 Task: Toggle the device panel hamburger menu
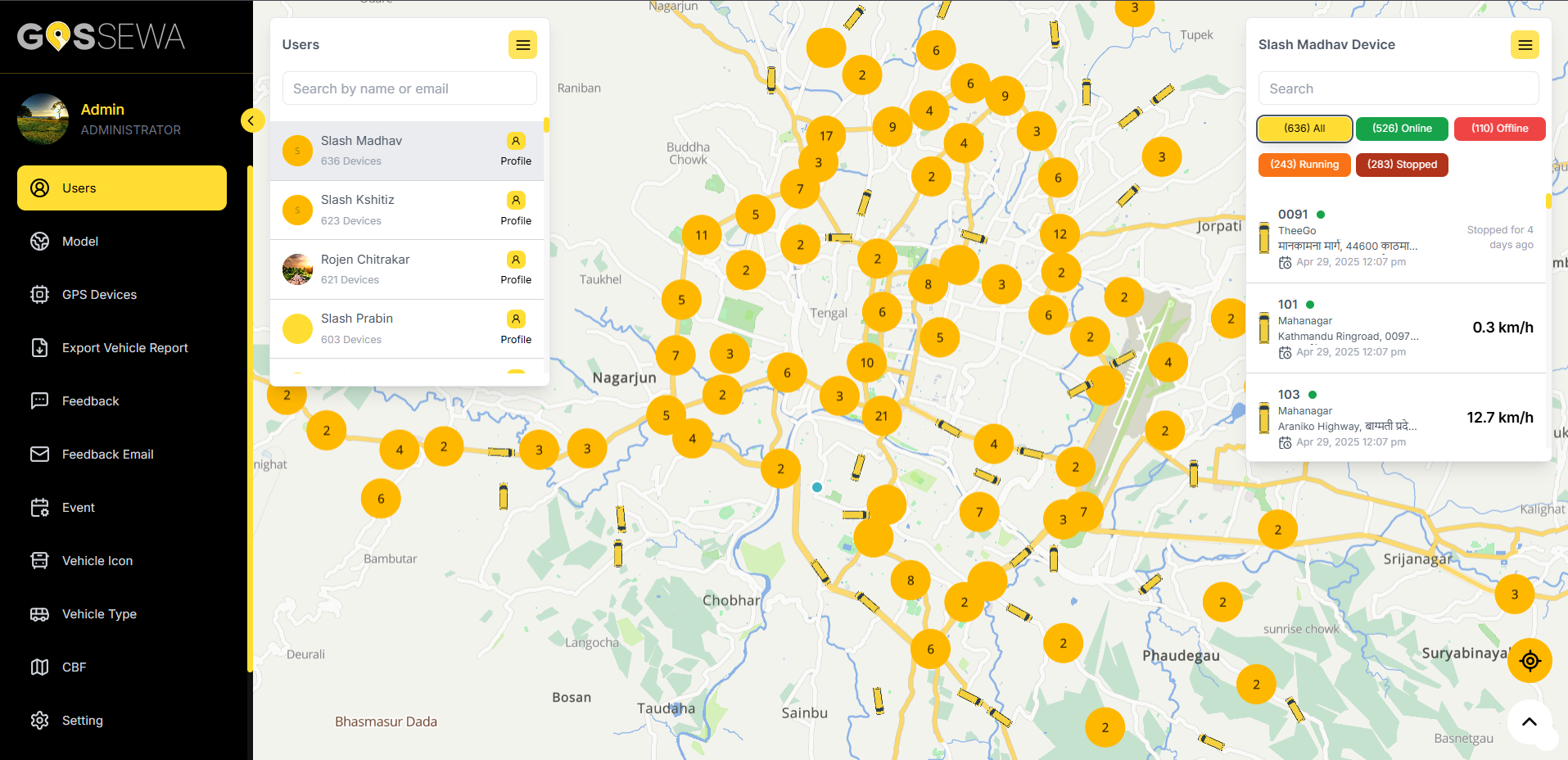pos(1525,45)
